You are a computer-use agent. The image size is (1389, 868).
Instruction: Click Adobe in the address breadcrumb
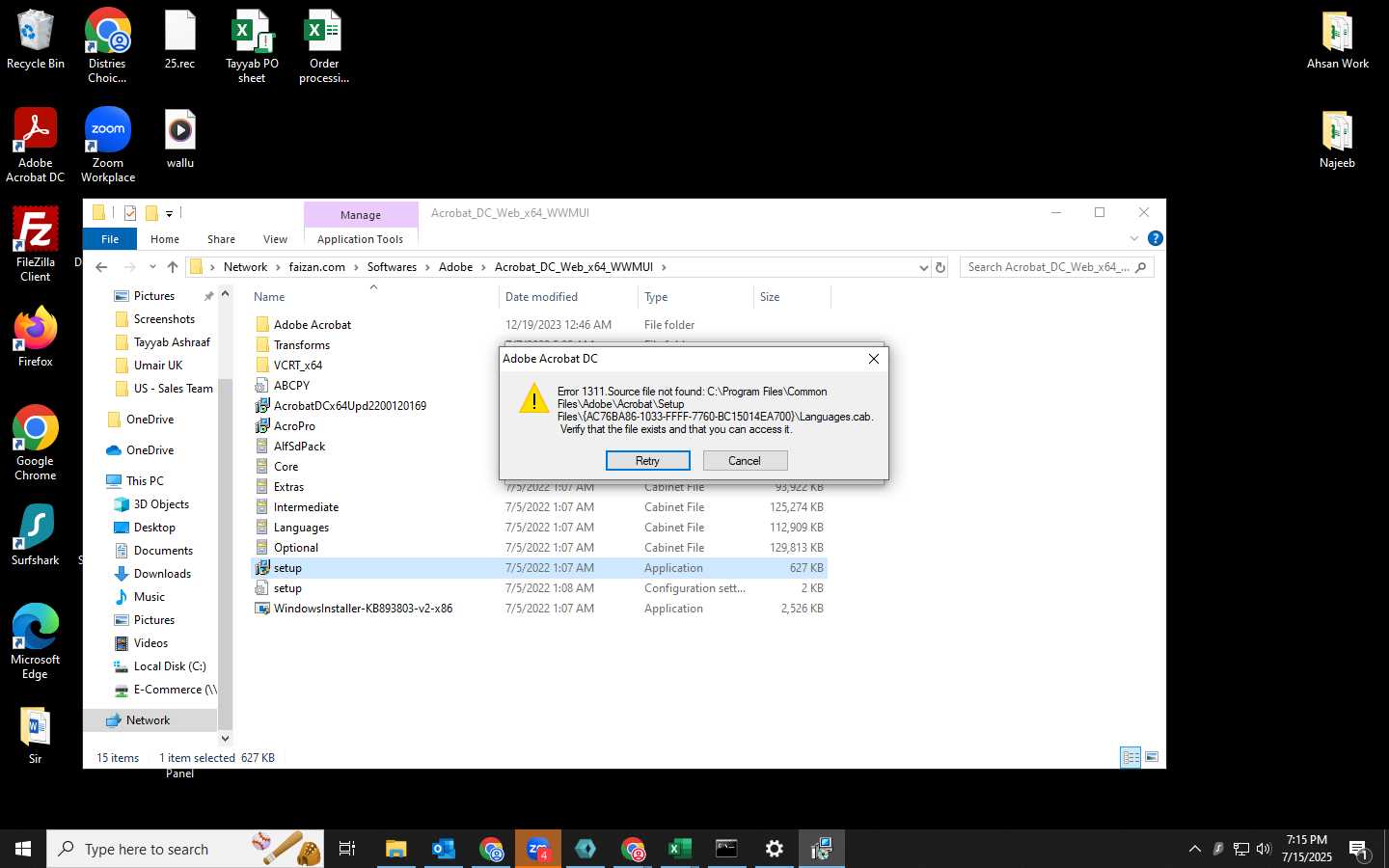tap(455, 267)
